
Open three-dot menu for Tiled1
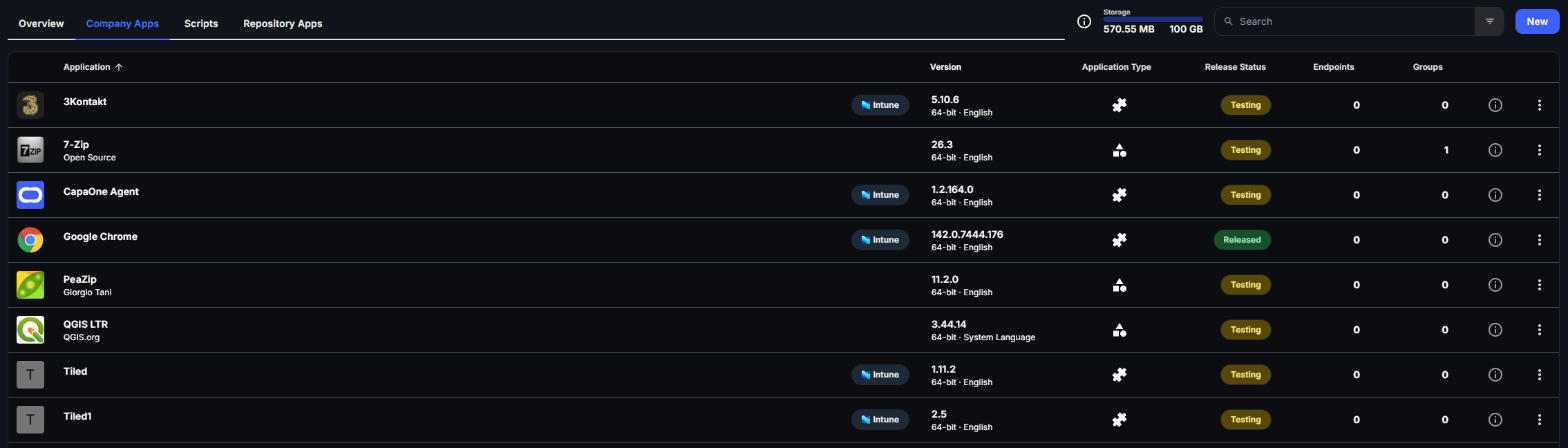[x=1539, y=420]
